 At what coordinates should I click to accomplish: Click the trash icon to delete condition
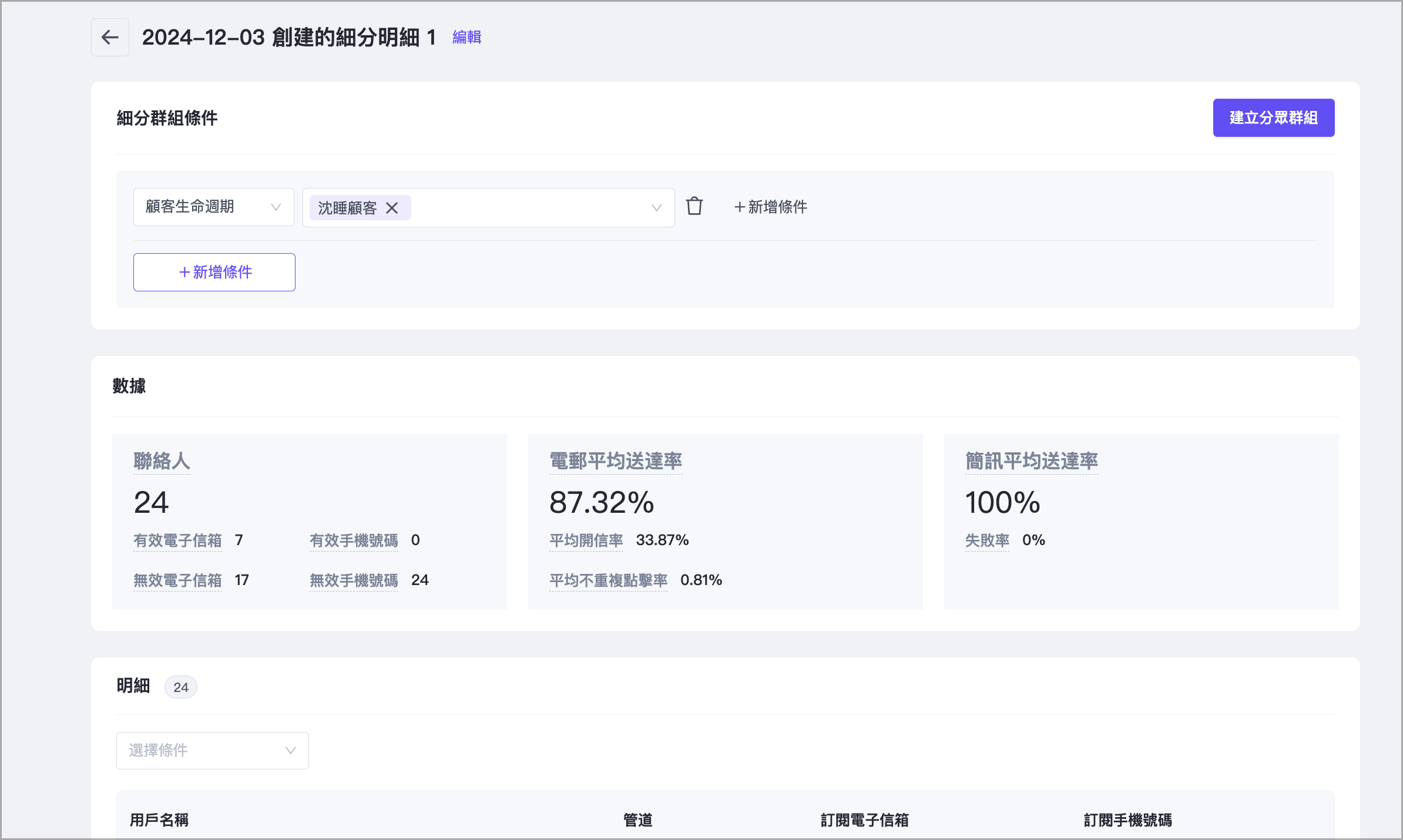click(x=694, y=207)
